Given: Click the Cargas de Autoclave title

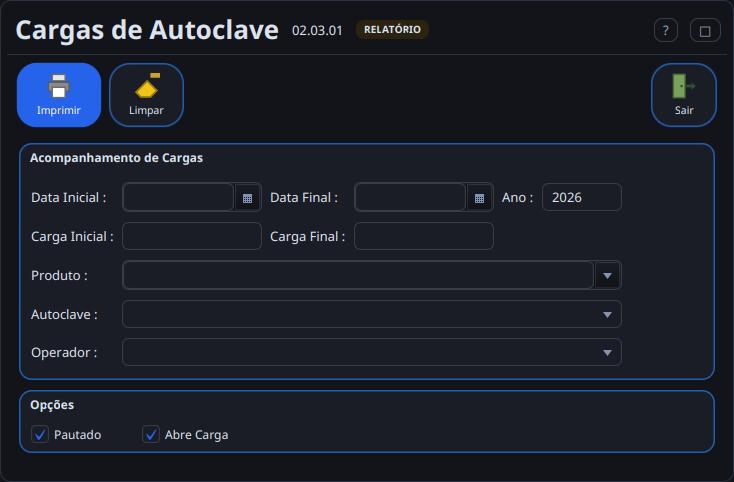Looking at the screenshot, I should click(147, 30).
